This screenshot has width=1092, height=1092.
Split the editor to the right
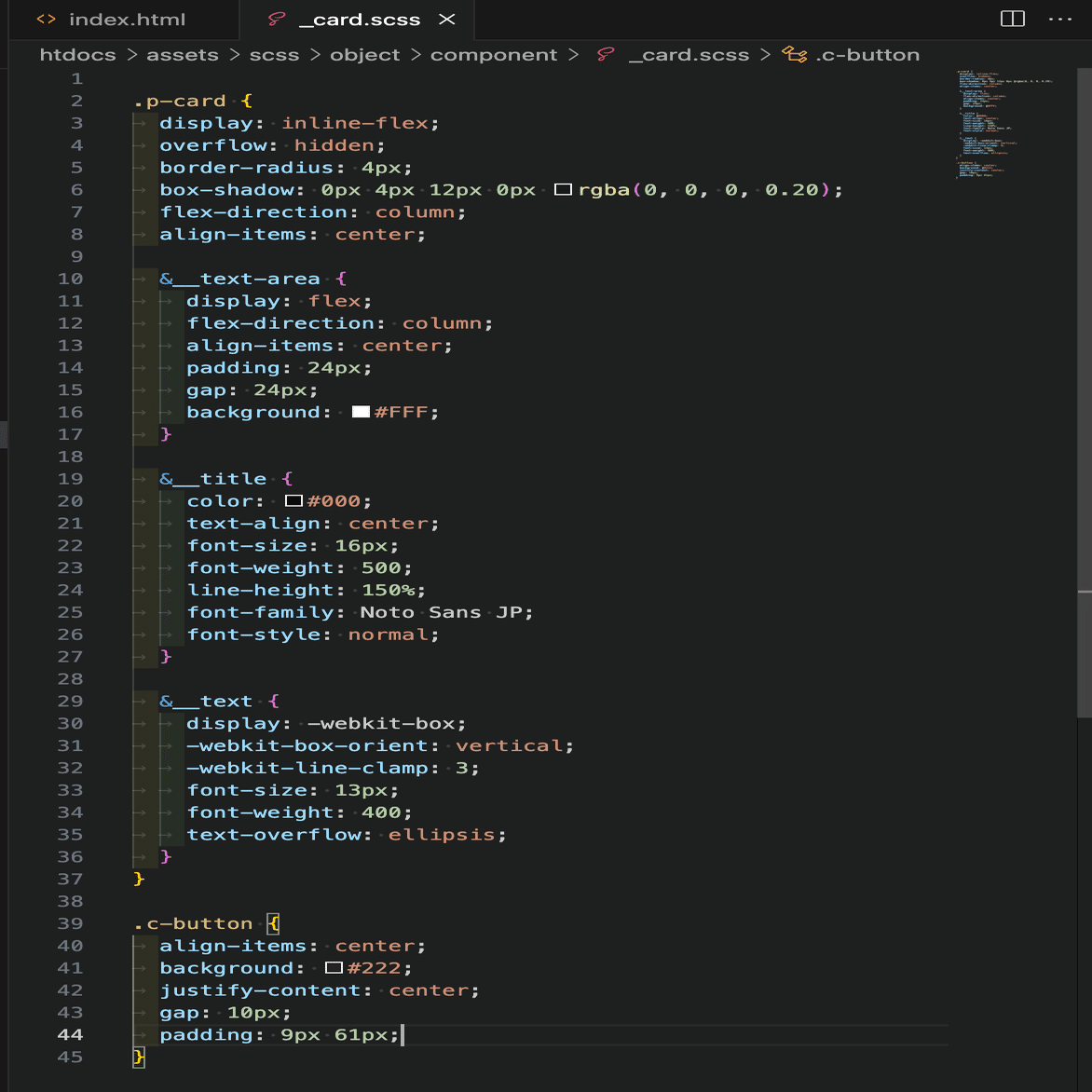click(1012, 19)
